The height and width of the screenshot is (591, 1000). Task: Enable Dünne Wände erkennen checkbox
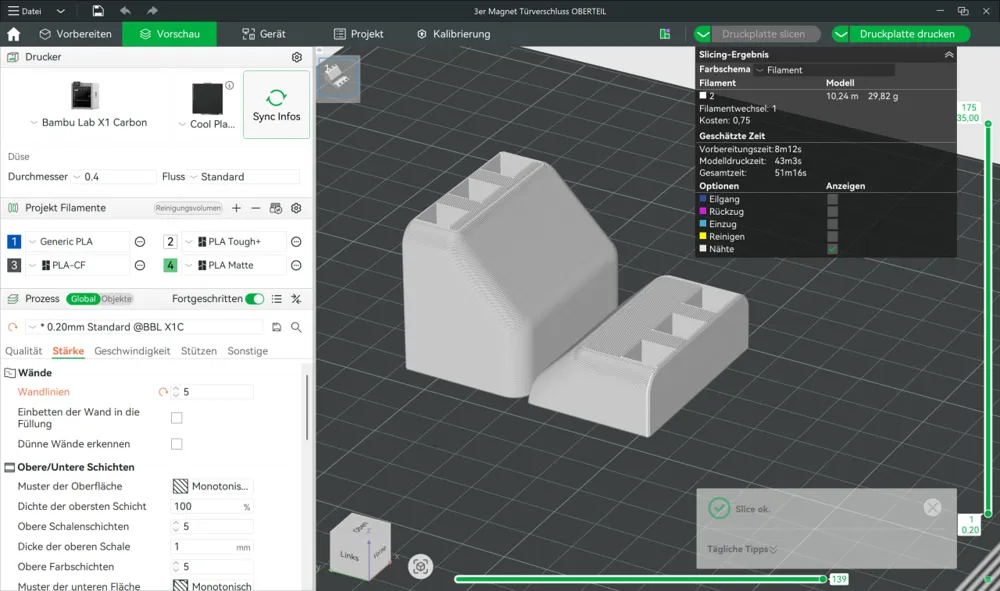click(177, 444)
